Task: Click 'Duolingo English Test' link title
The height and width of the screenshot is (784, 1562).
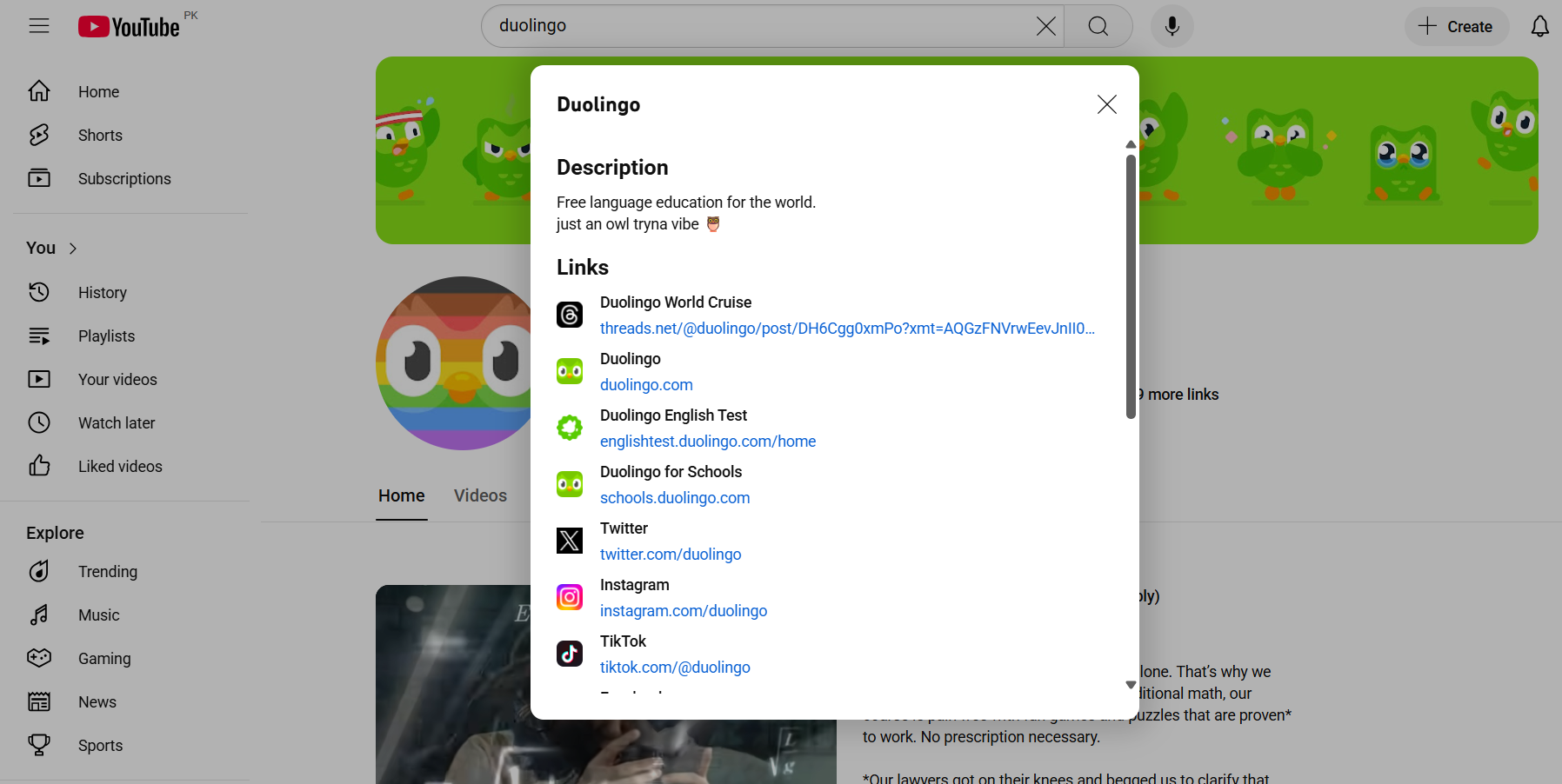Action: click(673, 415)
